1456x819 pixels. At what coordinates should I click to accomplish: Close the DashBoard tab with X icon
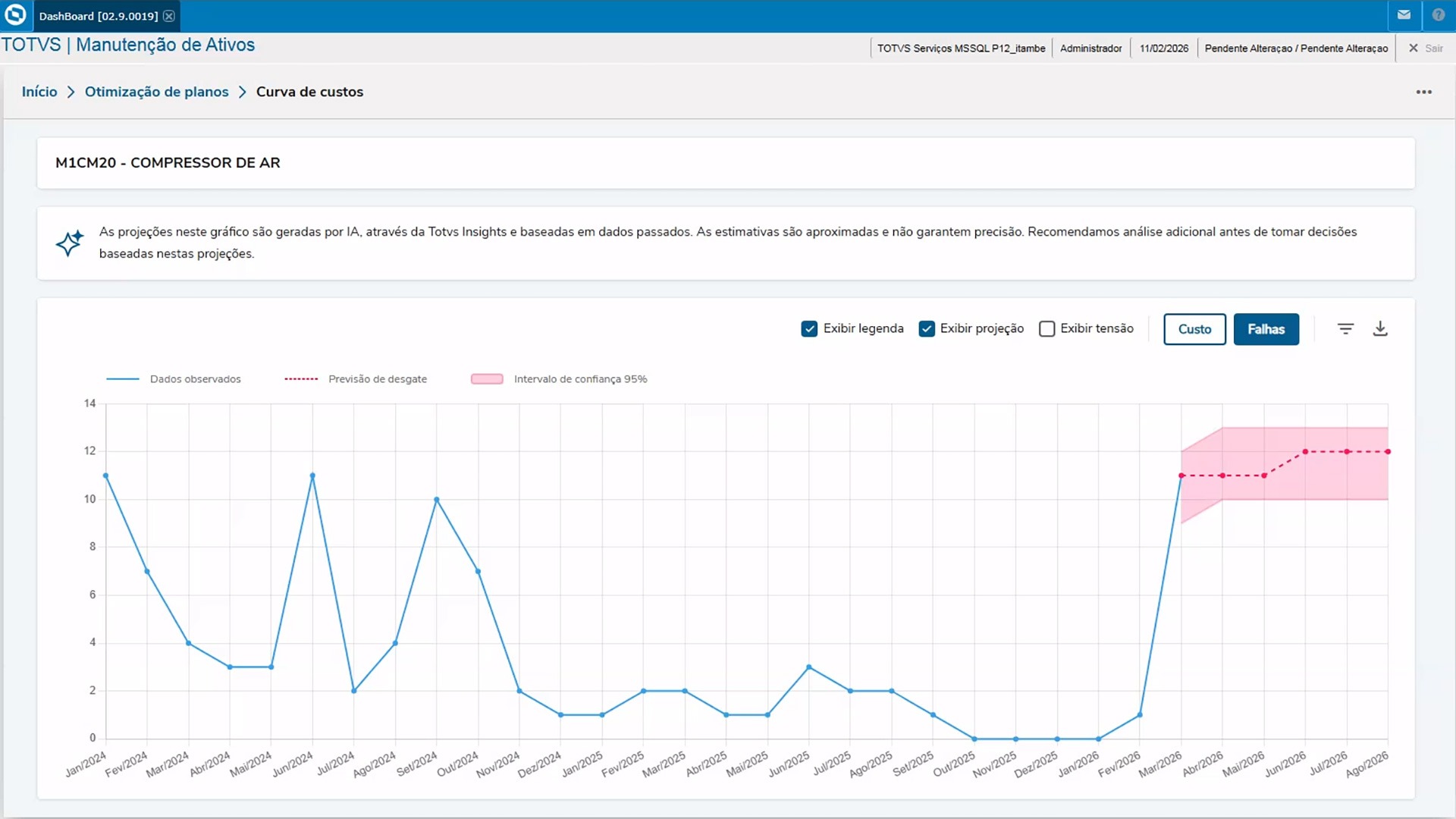click(169, 16)
